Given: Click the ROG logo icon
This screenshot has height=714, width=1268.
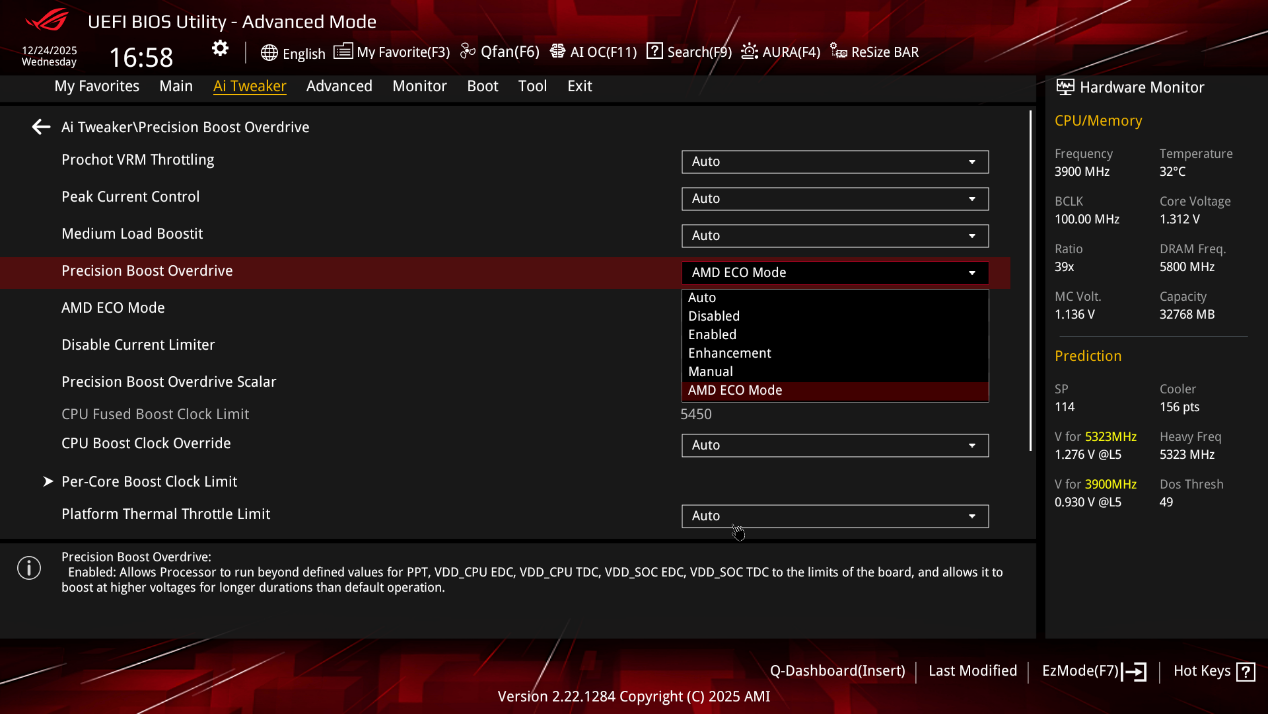Looking at the screenshot, I should (x=46, y=20).
